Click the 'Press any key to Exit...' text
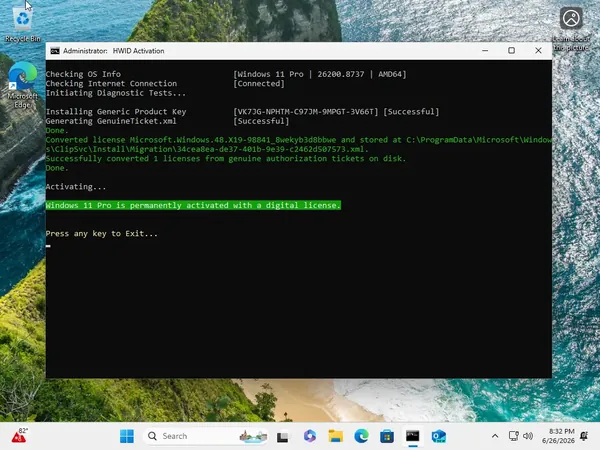 click(x=101, y=234)
